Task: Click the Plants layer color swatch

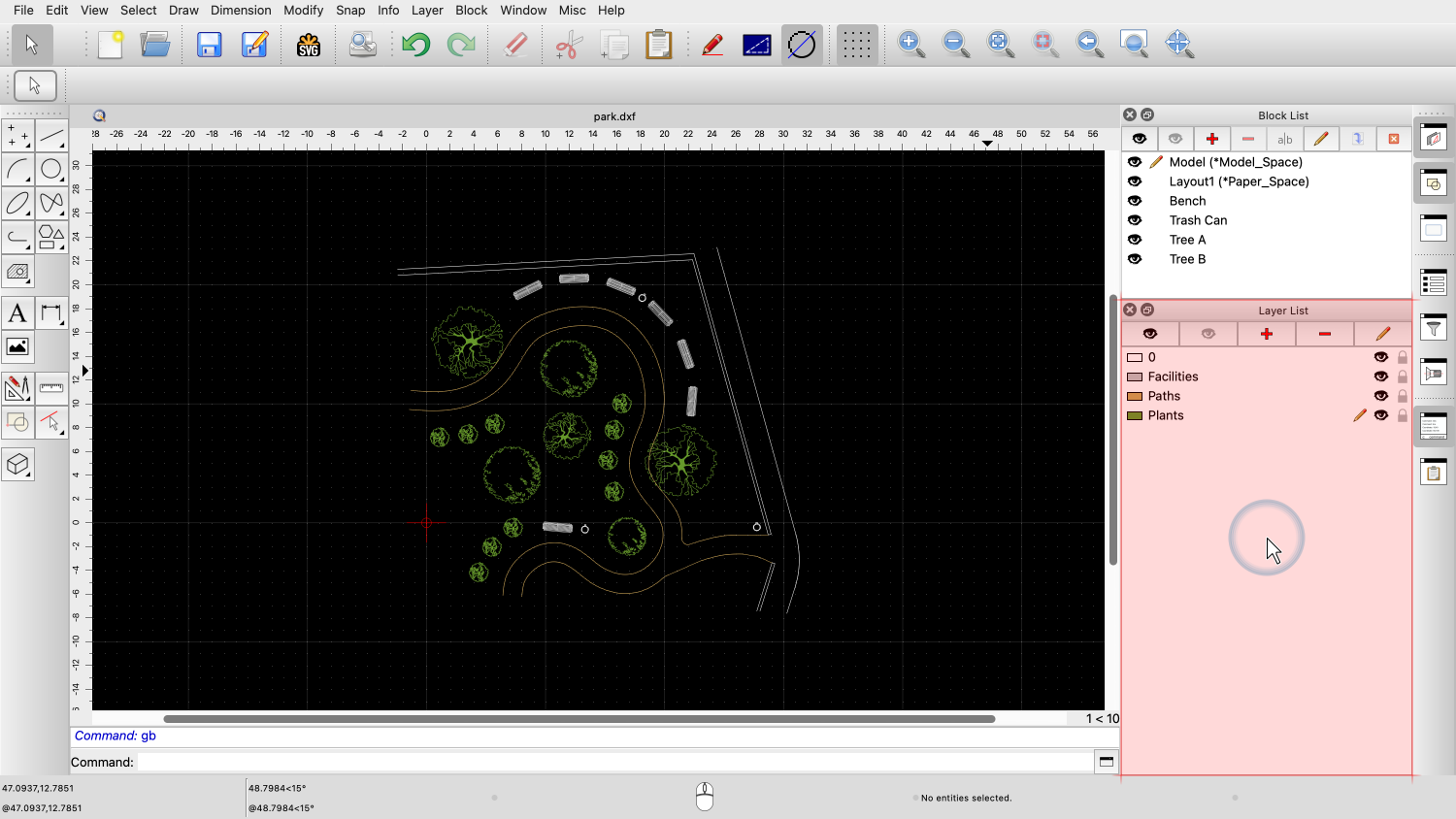Action: 1134,415
